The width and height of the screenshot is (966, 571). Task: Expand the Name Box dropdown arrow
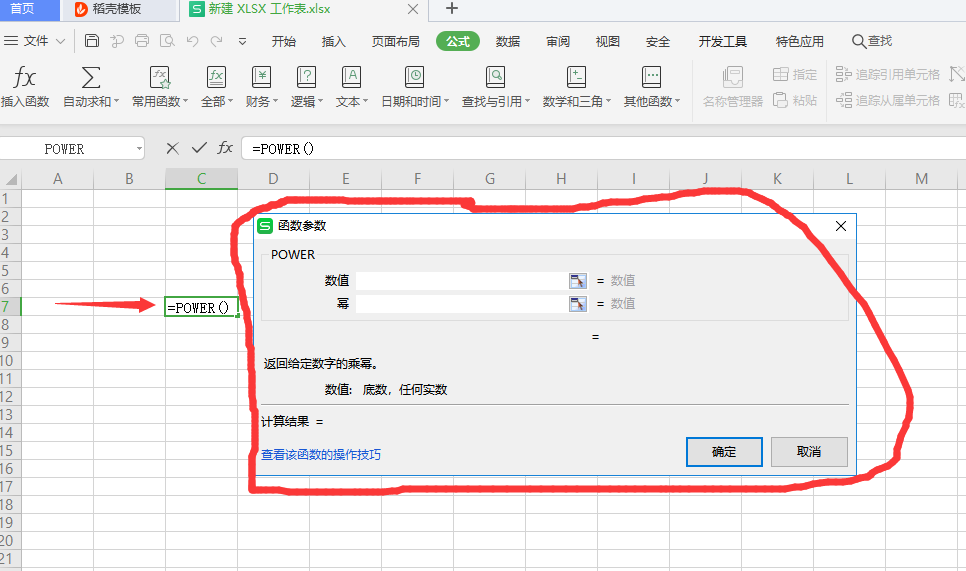139,148
